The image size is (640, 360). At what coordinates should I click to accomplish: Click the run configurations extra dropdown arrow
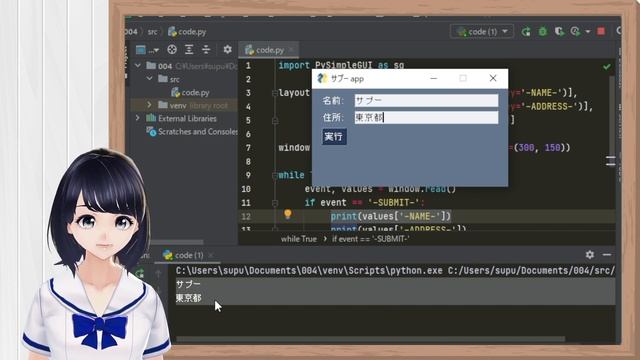click(588, 31)
